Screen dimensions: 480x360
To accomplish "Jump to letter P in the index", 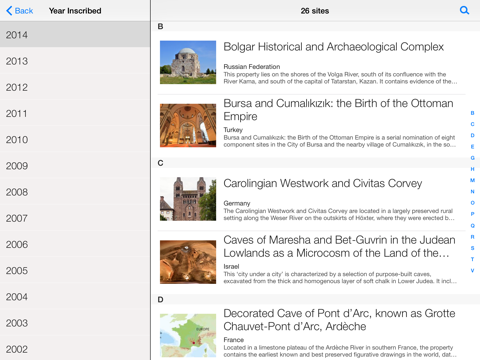I will [x=472, y=214].
